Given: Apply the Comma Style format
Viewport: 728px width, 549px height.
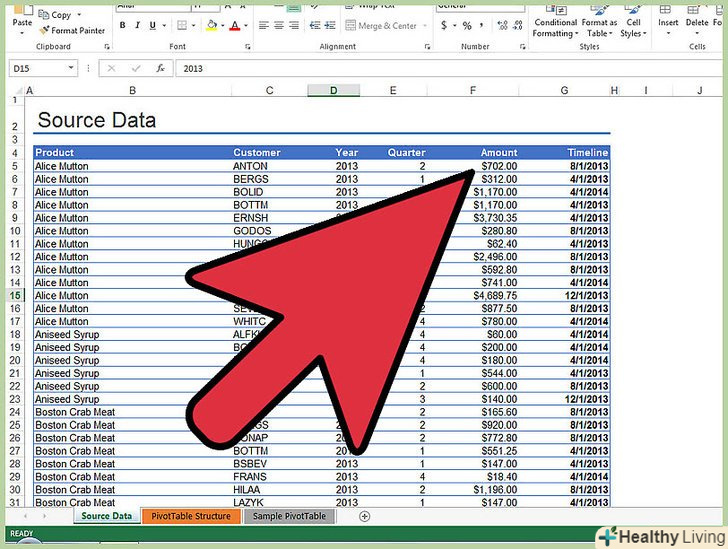Looking at the screenshot, I should pos(481,26).
